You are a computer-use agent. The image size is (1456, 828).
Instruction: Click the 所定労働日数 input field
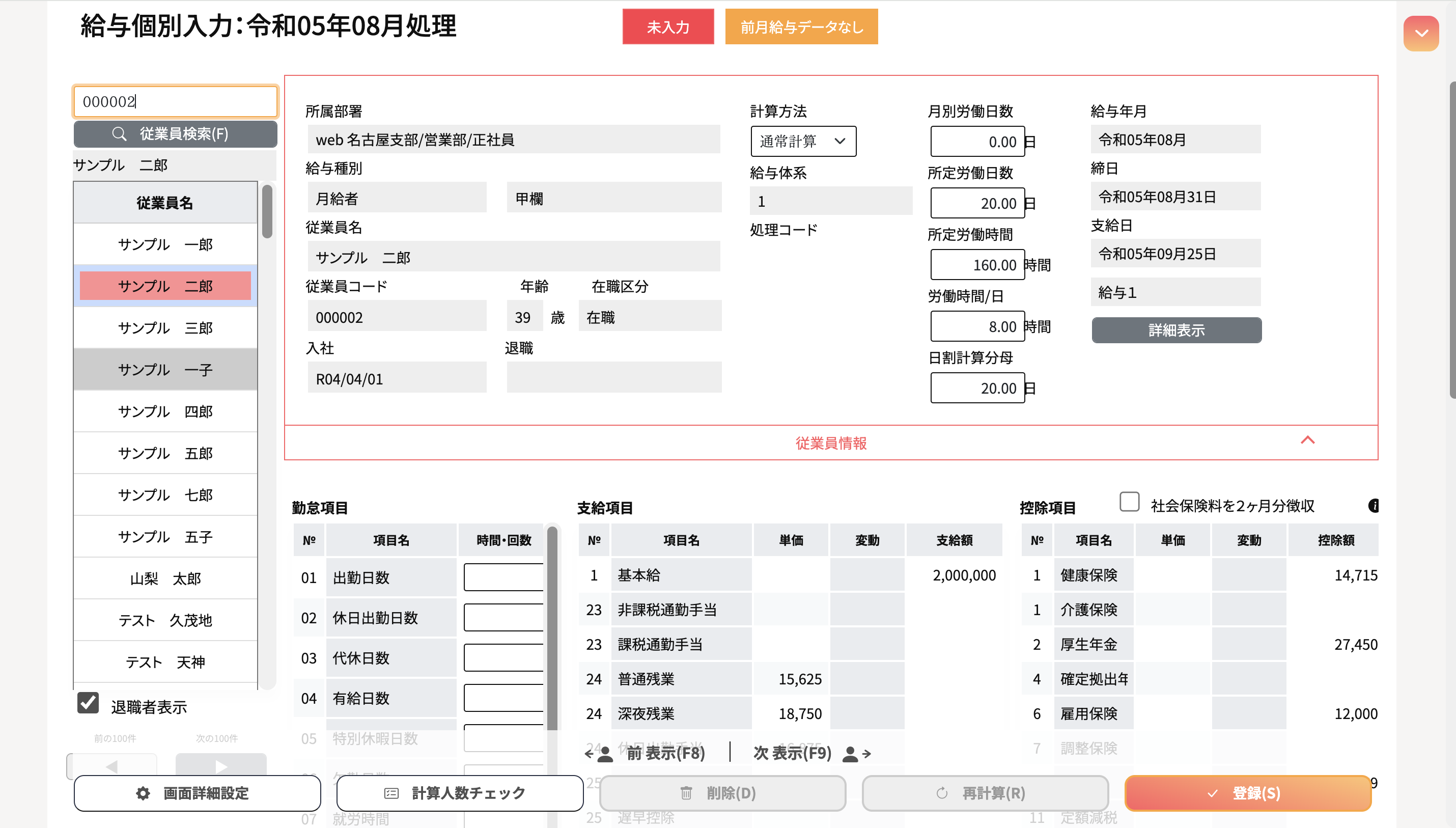pos(977,203)
